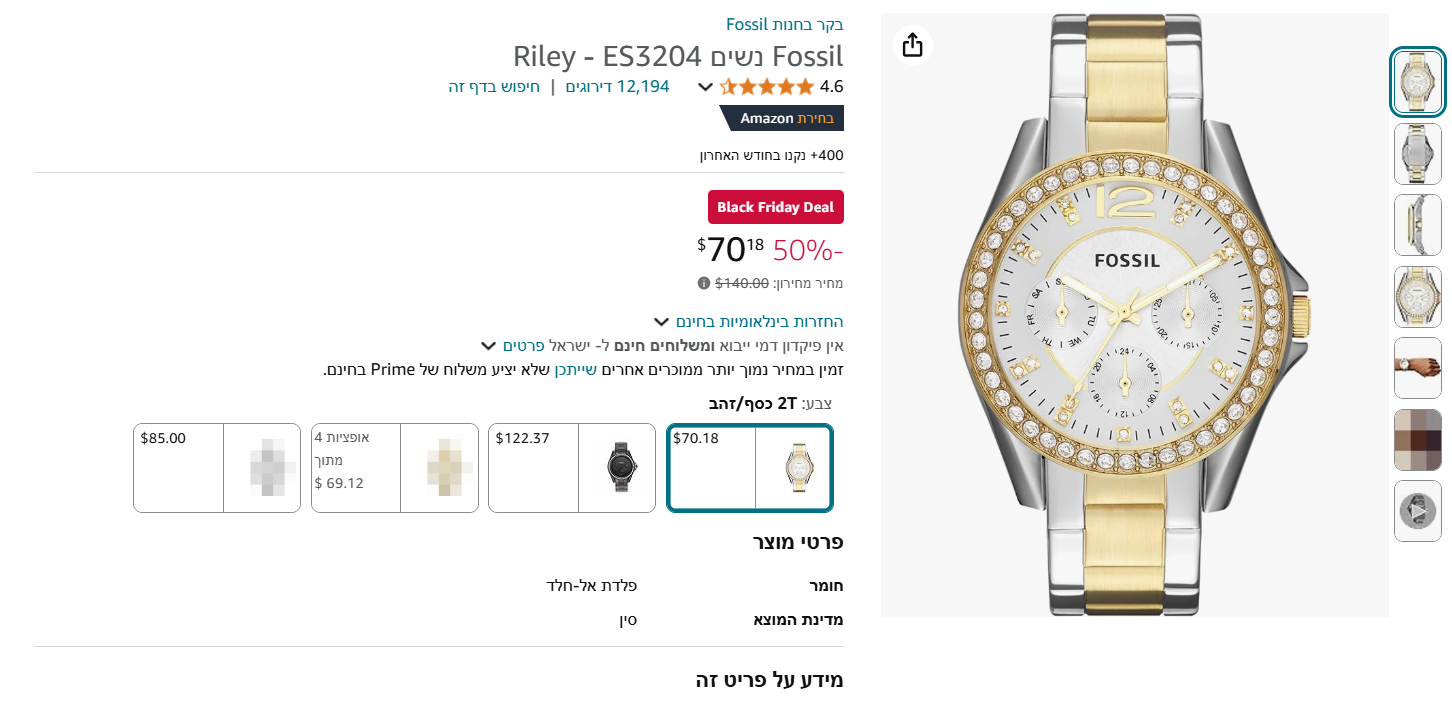Visit the Fossil store link
Image resolution: width=1452 pixels, height=715 pixels.
pos(785,24)
